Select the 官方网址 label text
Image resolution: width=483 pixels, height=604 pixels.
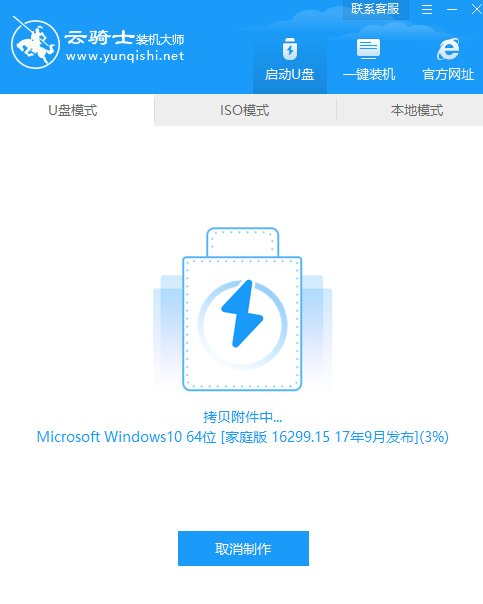tap(448, 74)
